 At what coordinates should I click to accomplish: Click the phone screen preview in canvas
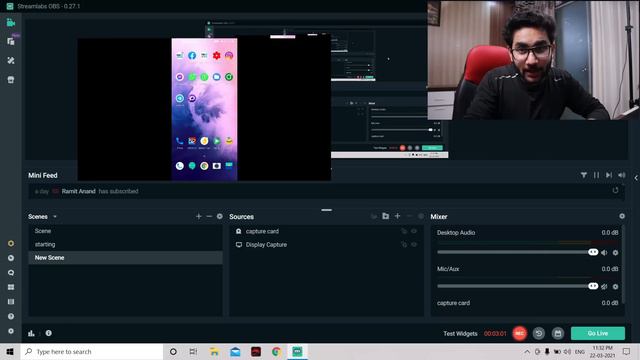tap(204, 109)
